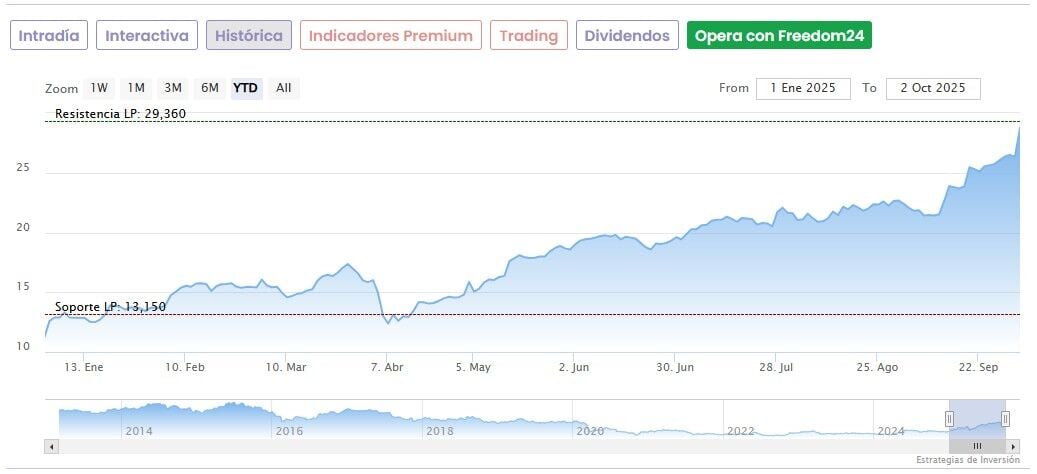The width and height of the screenshot is (1037, 474).
Task: Set zoom range to 1M
Action: [x=136, y=88]
